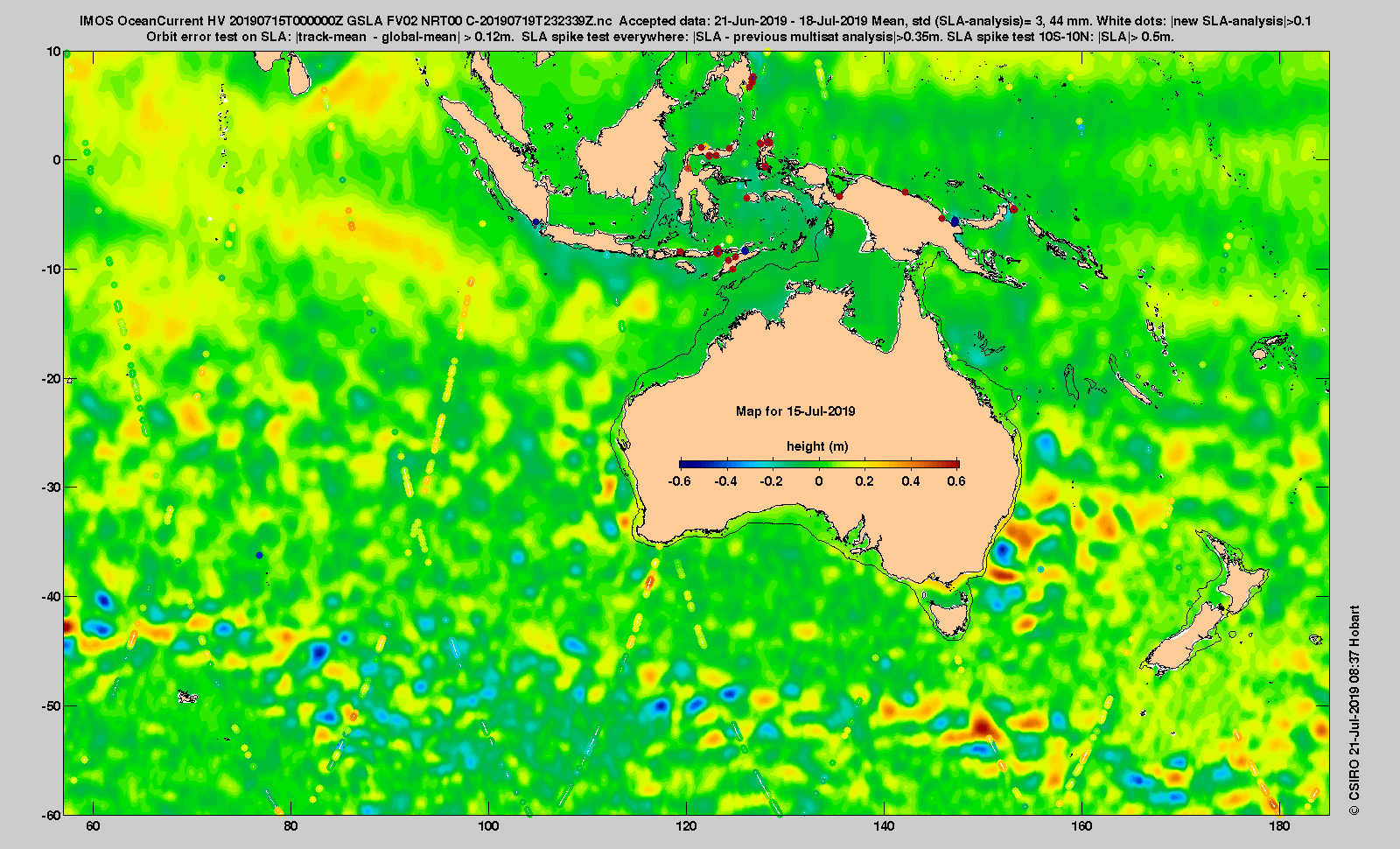
Task: Click the latitude -30 axis label
Action: 51,488
